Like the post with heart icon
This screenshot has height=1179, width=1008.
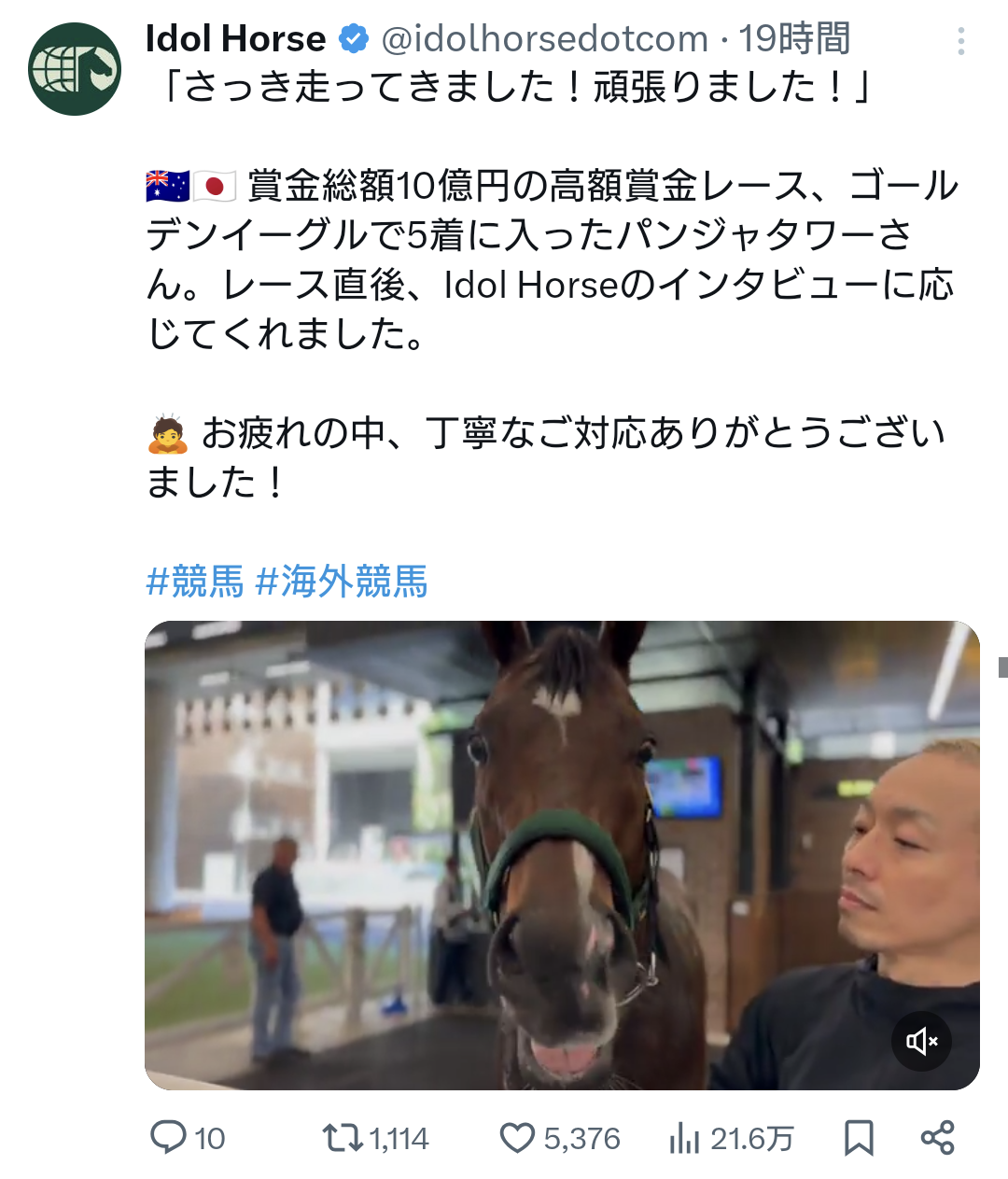(x=517, y=1138)
